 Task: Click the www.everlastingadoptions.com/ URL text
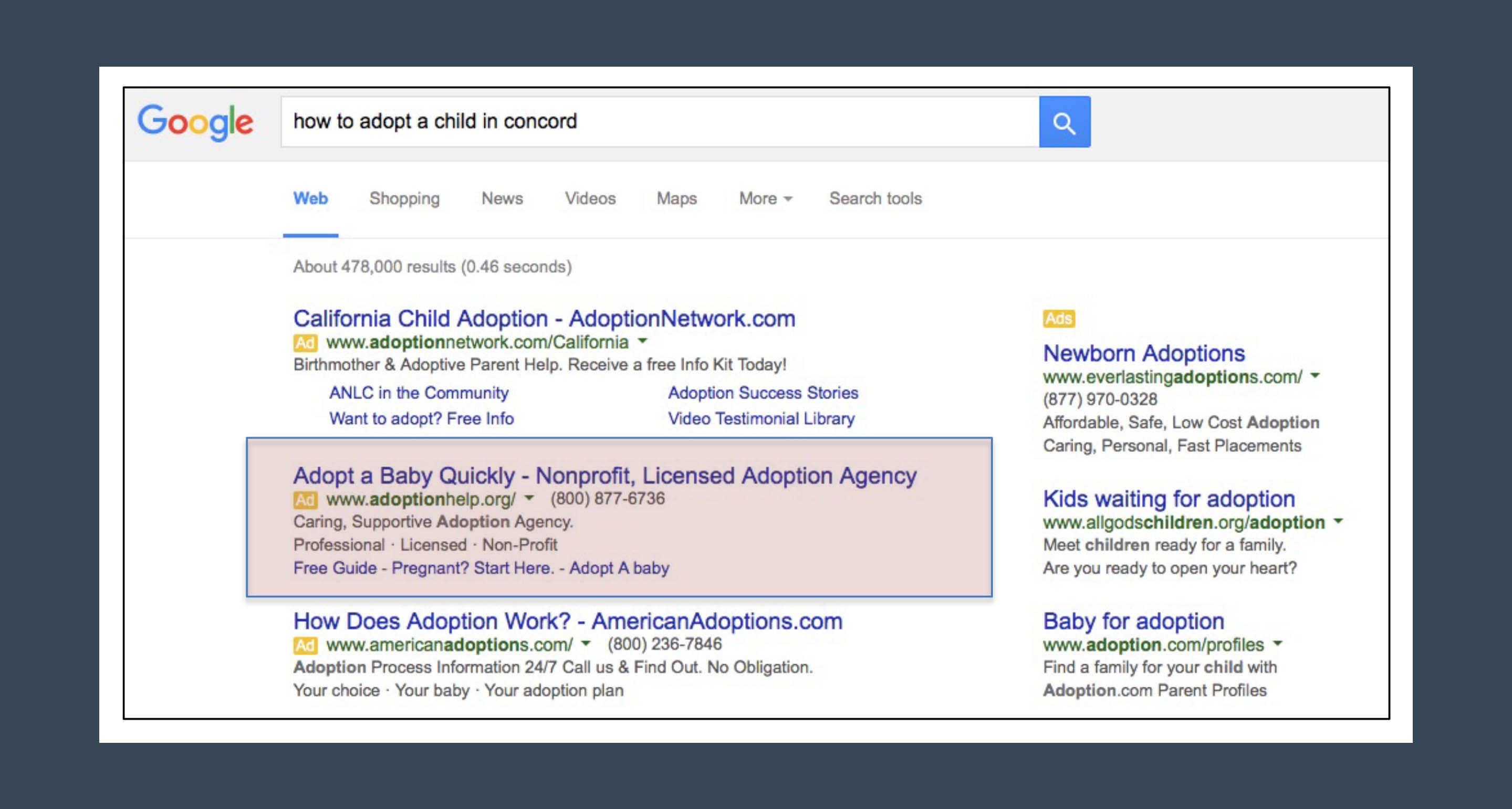(1172, 376)
